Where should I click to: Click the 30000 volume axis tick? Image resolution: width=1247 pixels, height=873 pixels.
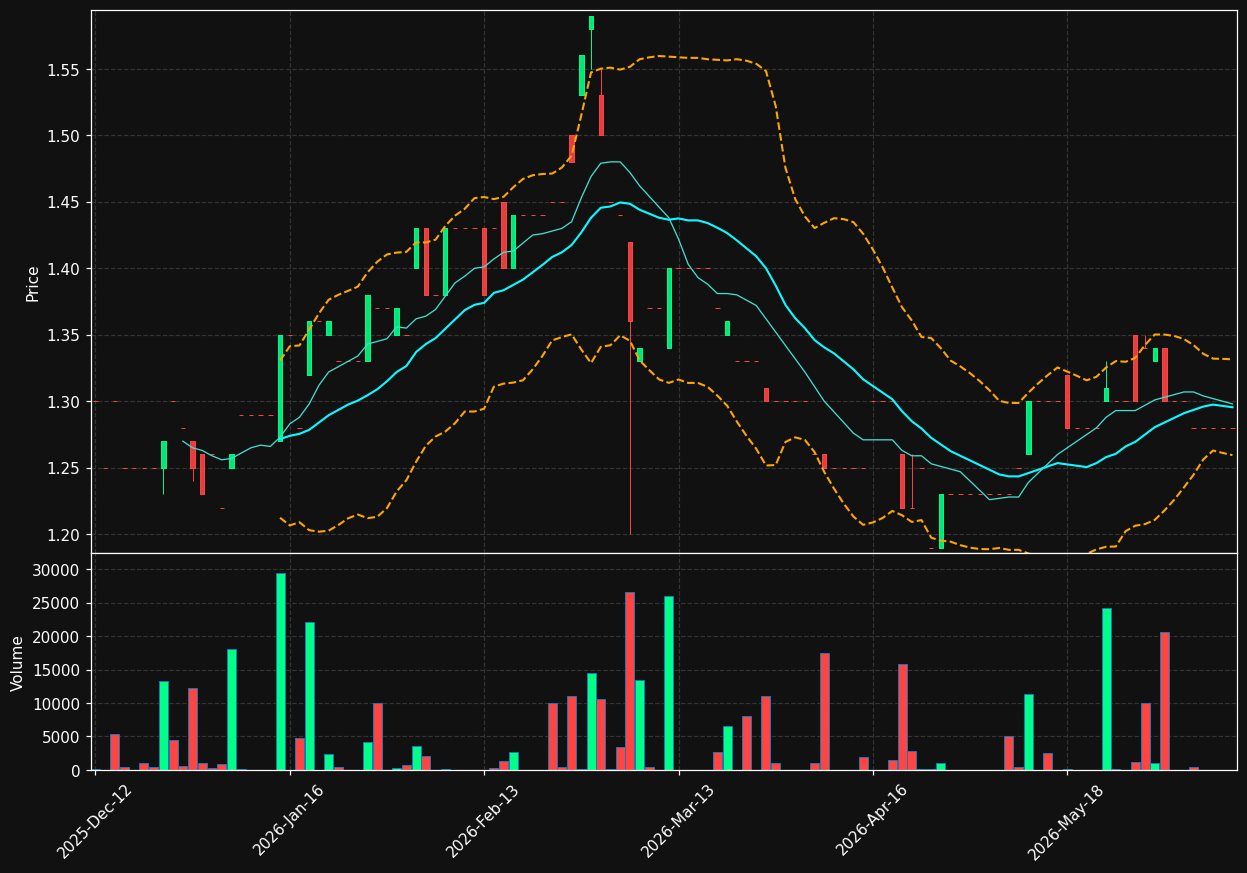click(x=58, y=570)
